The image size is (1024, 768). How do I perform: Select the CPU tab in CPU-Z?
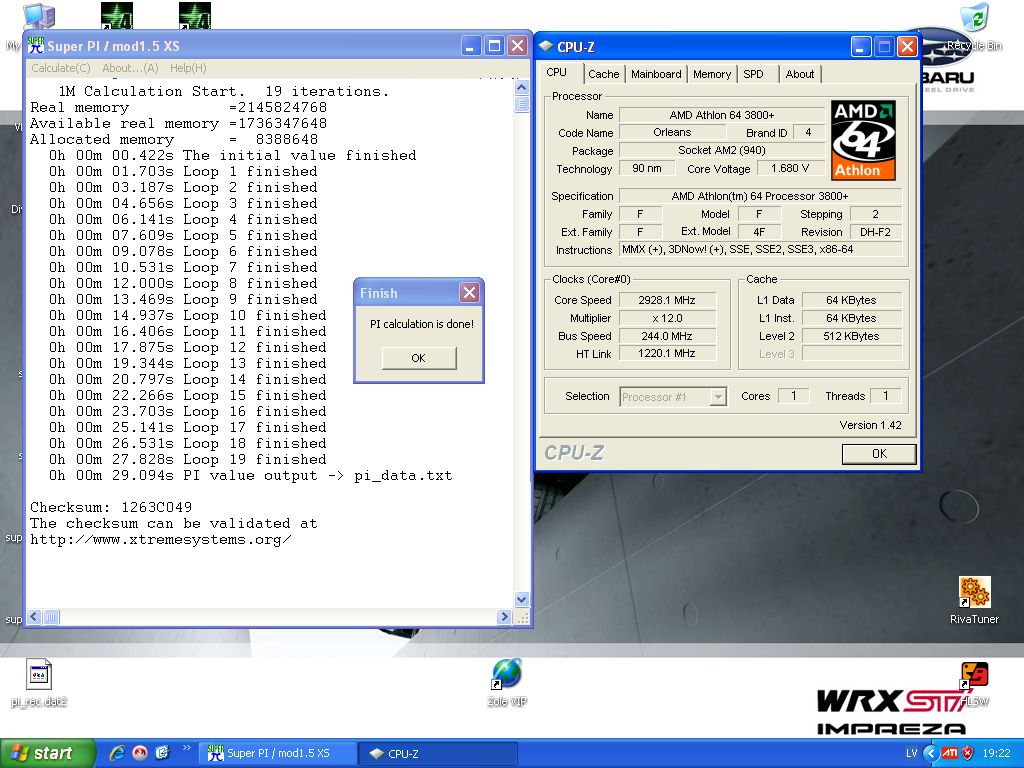click(557, 72)
